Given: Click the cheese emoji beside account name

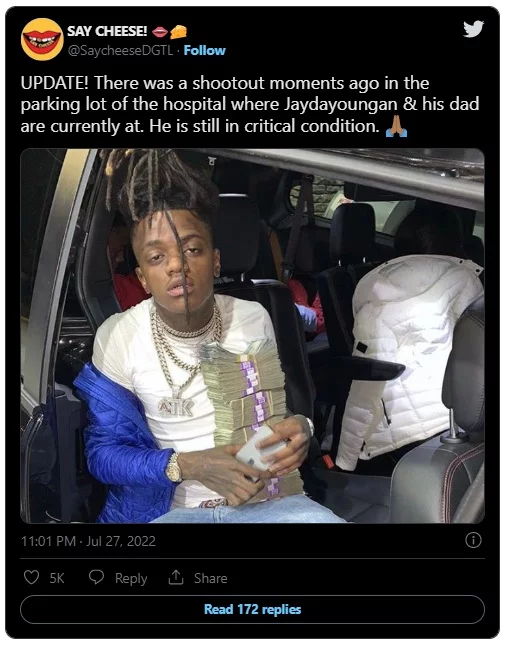Looking at the screenshot, I should [x=178, y=31].
